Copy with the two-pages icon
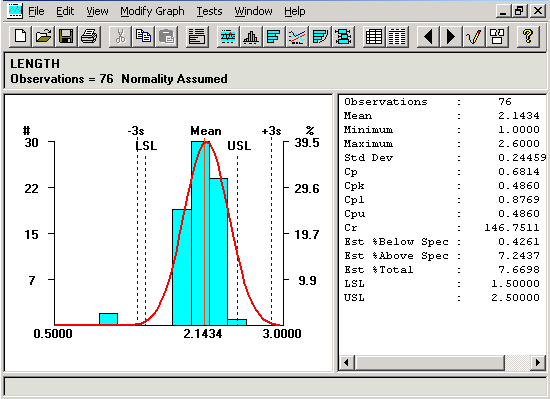550x399 pixels. [143, 36]
